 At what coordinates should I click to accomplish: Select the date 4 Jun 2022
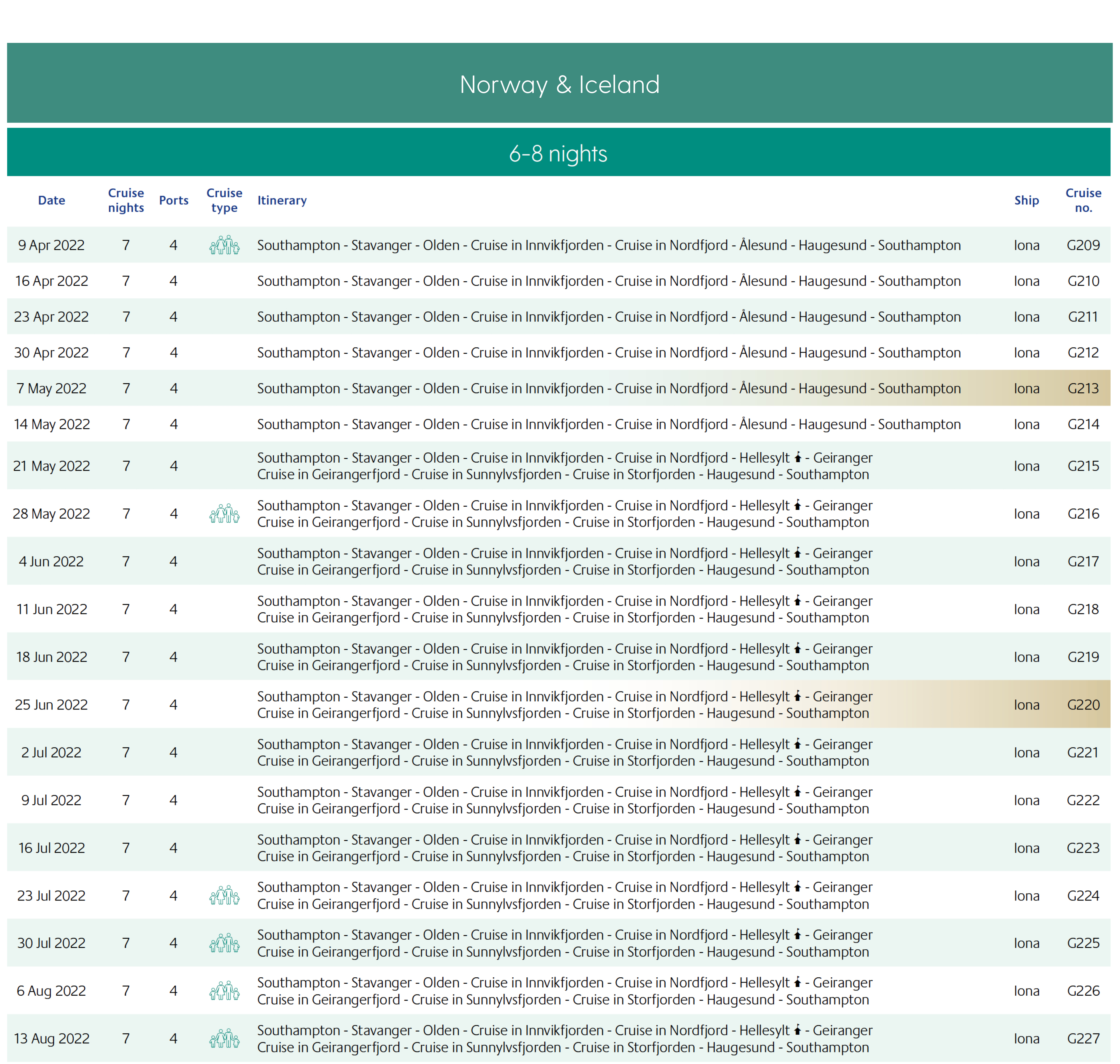pos(51,562)
